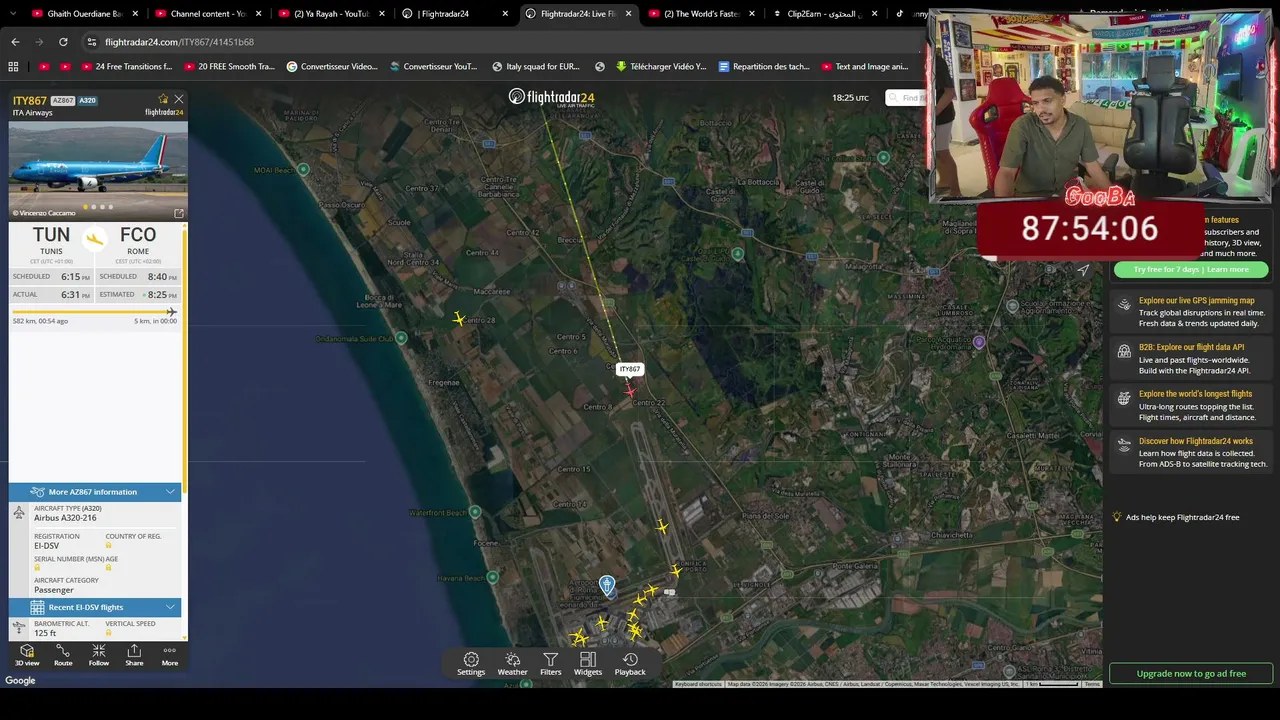Open the tab search dropdown arrow
The height and width of the screenshot is (720, 1280).
[13, 14]
